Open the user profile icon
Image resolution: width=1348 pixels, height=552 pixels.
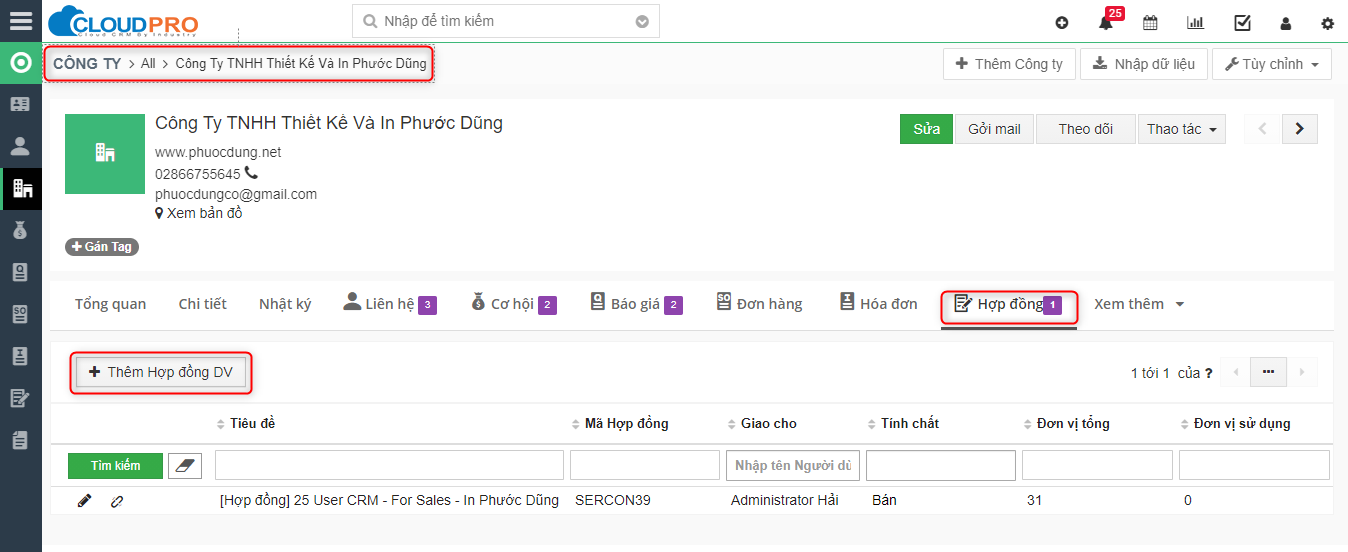1286,23
